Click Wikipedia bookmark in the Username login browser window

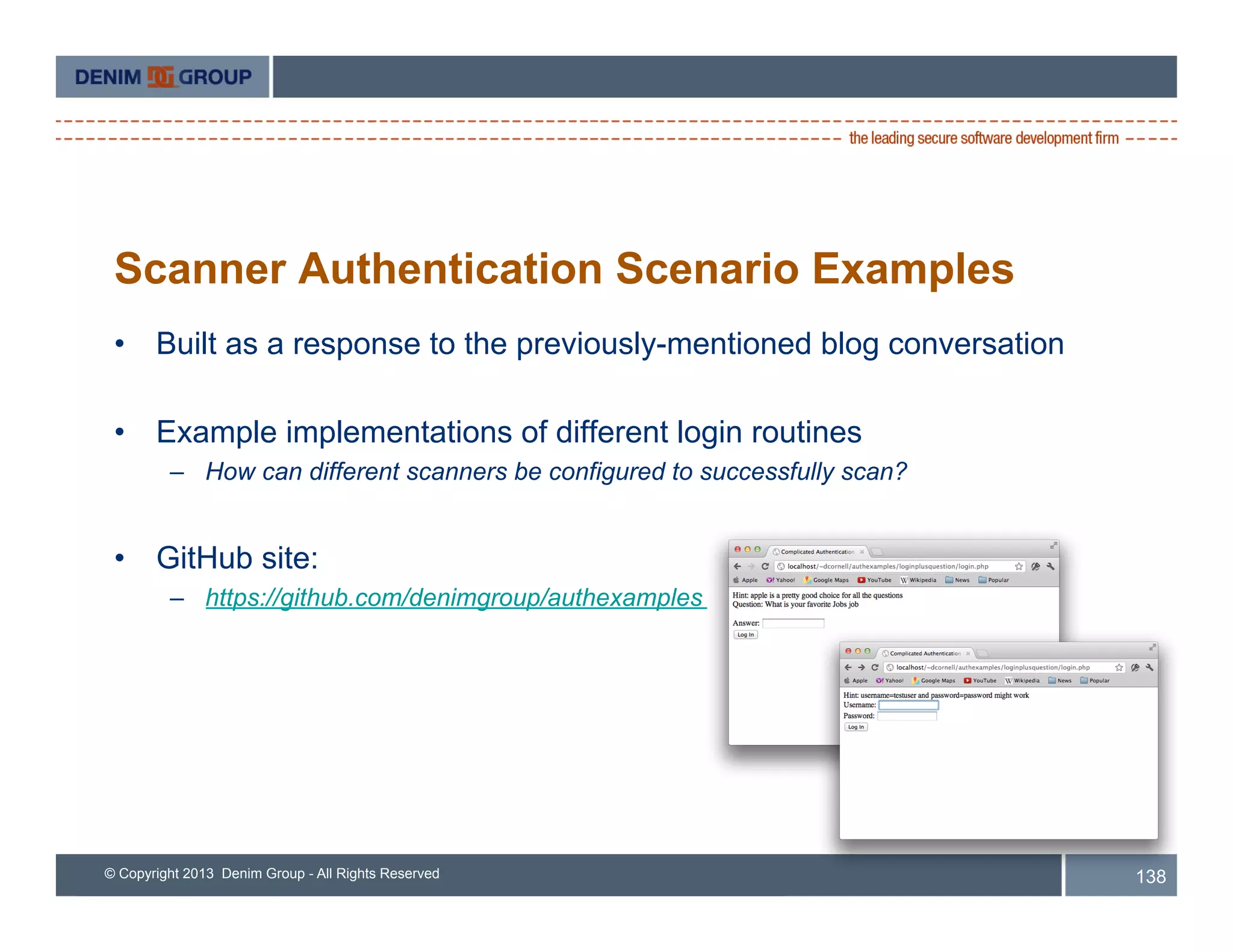coord(1022,681)
